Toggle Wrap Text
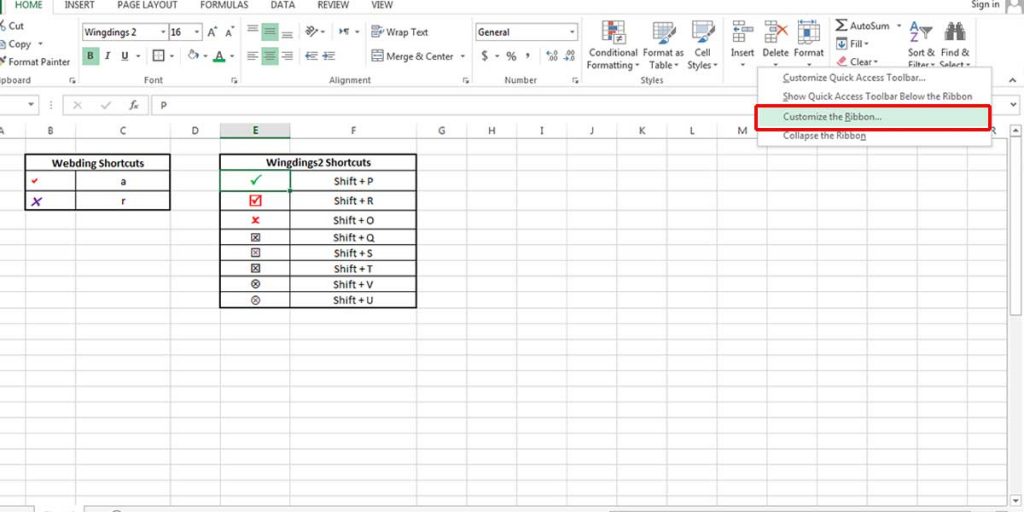Screen dimensions: 1024x512 pyautogui.click(x=400, y=32)
